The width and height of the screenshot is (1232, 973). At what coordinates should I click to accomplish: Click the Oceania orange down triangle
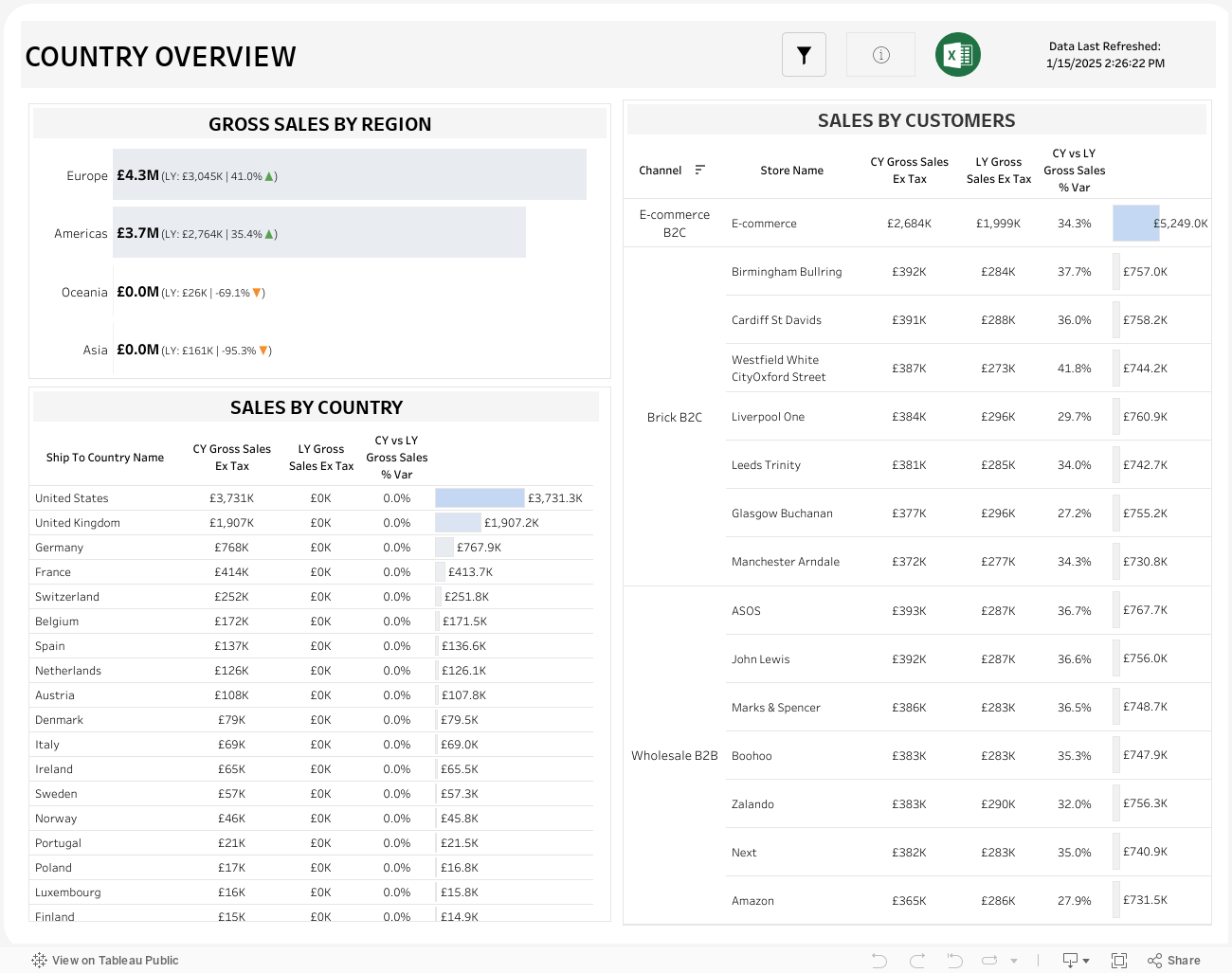[x=257, y=293]
